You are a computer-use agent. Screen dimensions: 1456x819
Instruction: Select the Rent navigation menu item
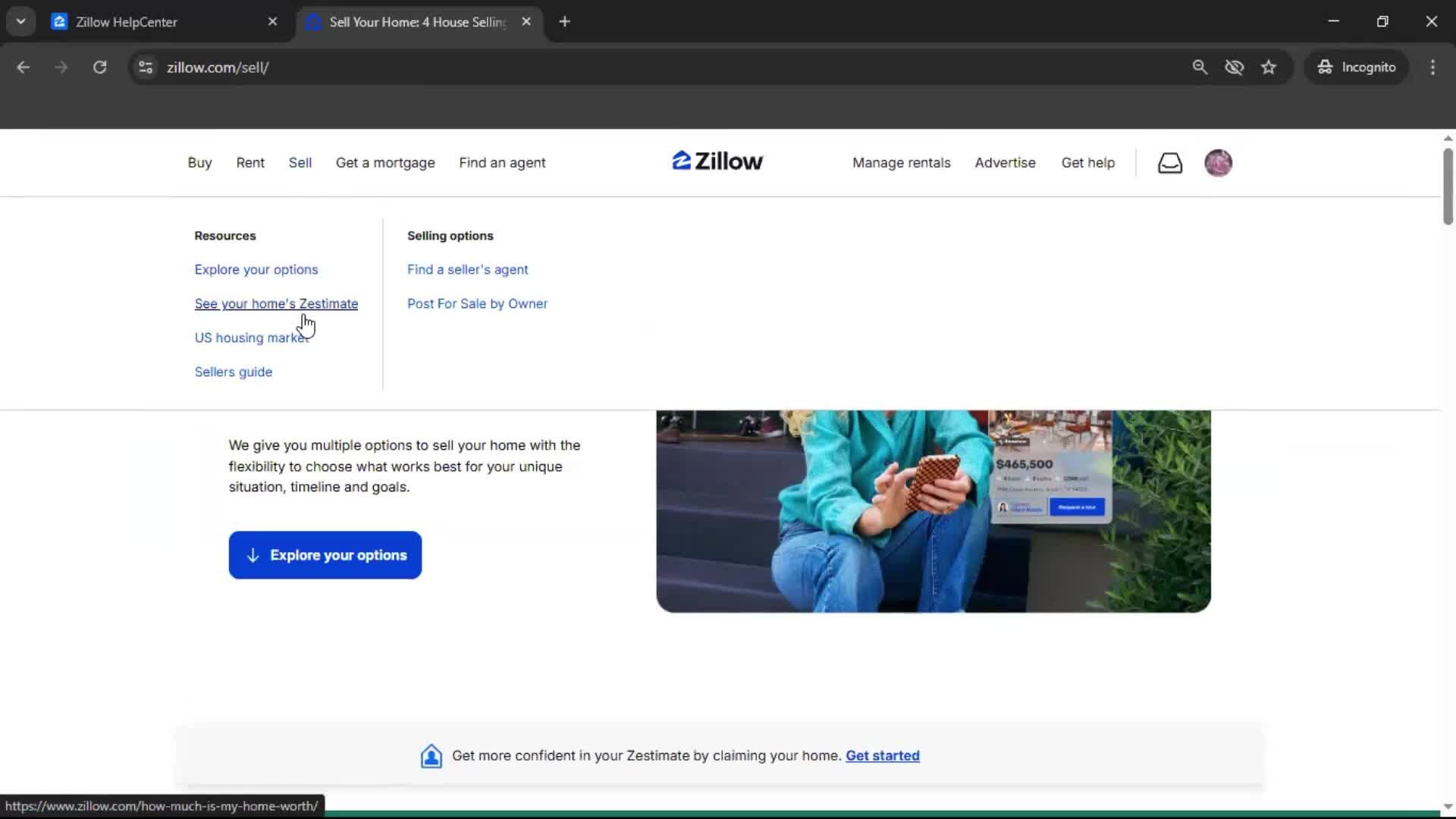pyautogui.click(x=250, y=162)
